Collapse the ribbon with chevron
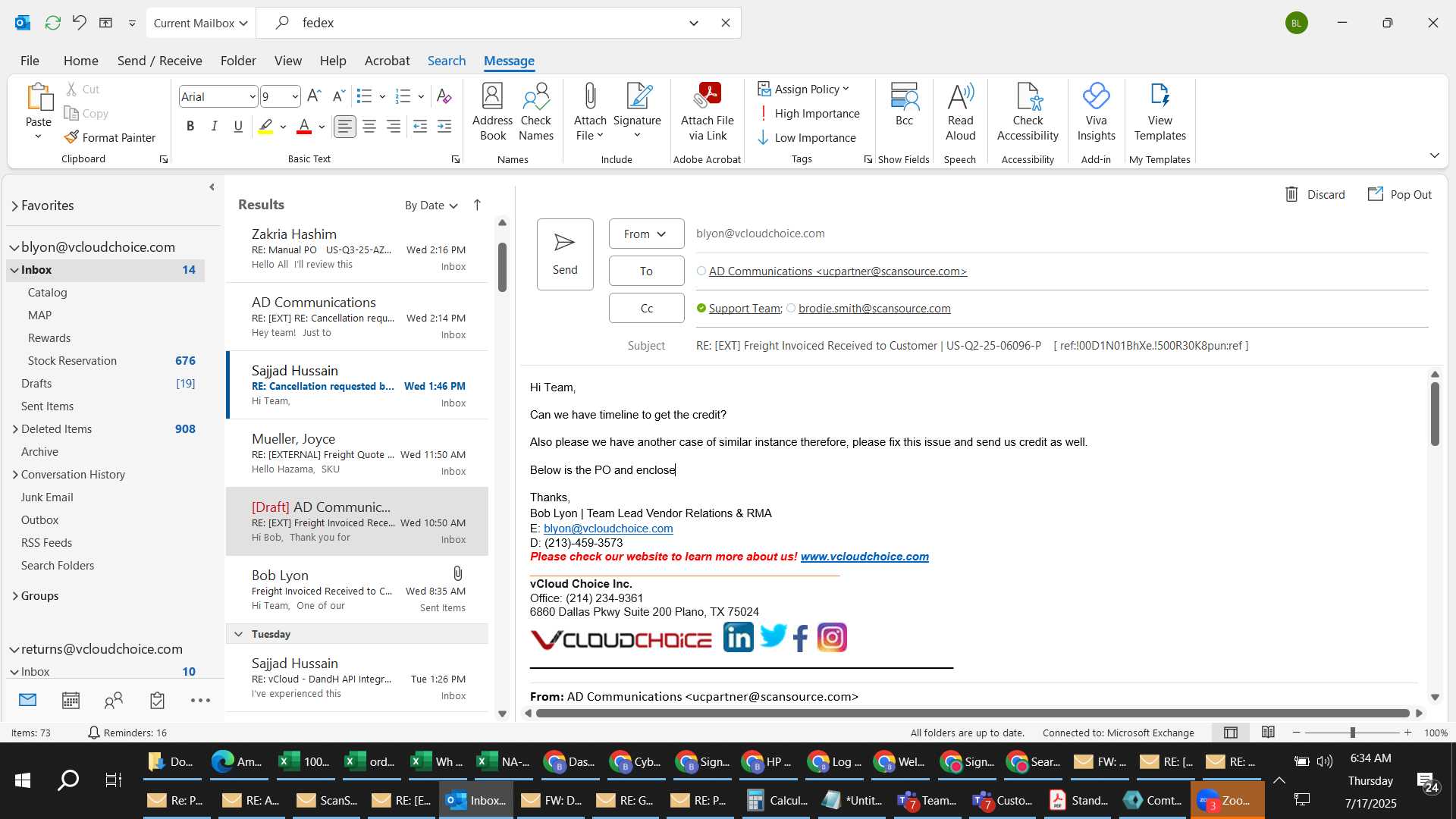 click(x=1434, y=155)
